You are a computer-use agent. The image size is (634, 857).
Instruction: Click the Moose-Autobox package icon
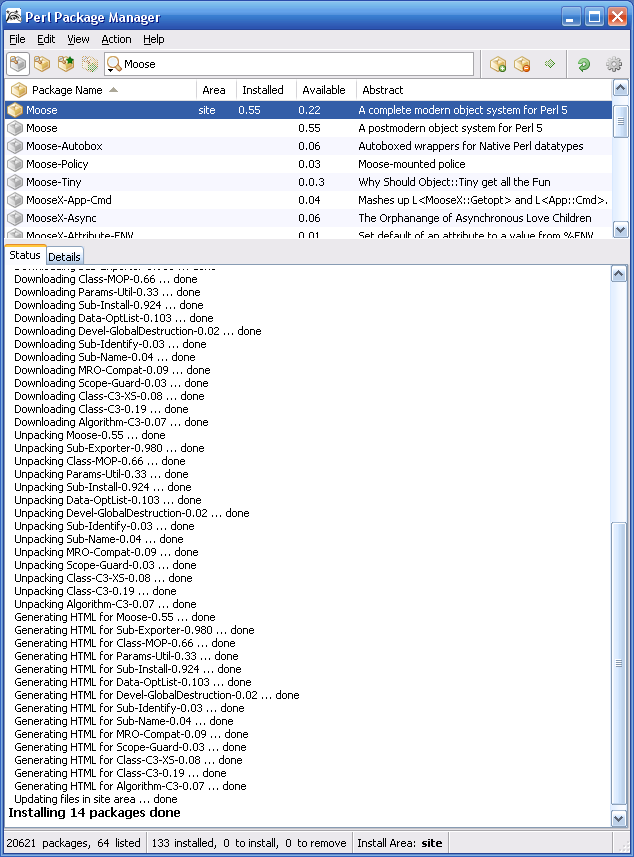15,146
